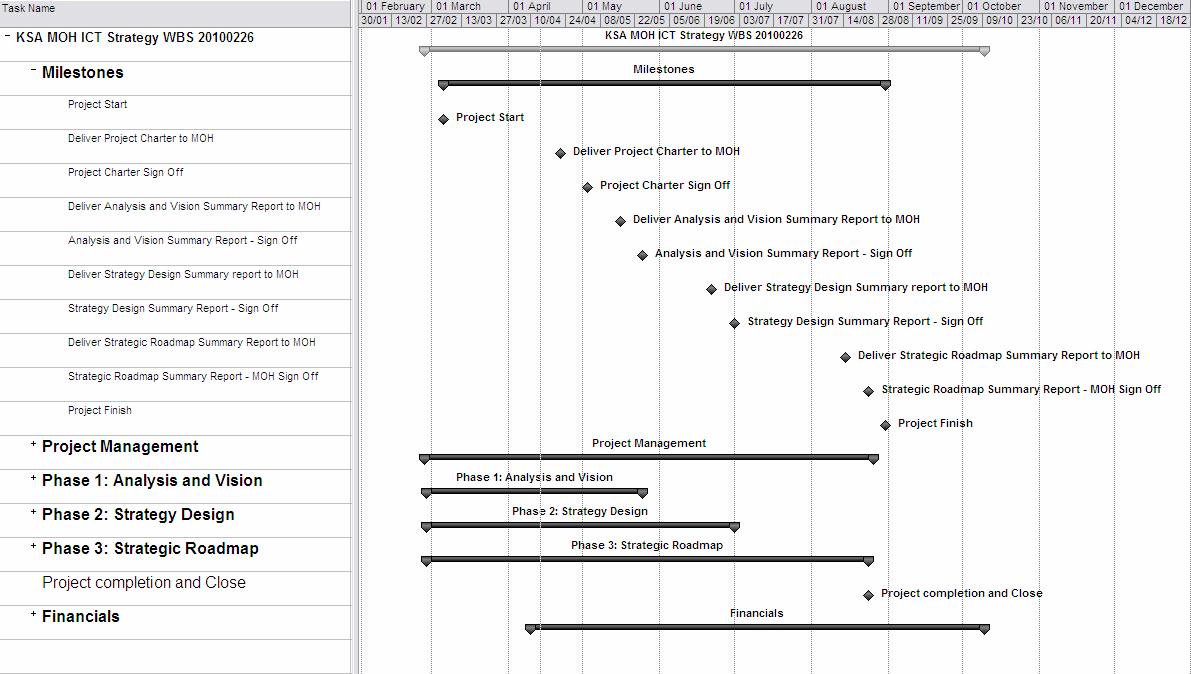The width and height of the screenshot is (1191, 674).
Task: Click the 01 February timescale header
Action: [x=395, y=6]
